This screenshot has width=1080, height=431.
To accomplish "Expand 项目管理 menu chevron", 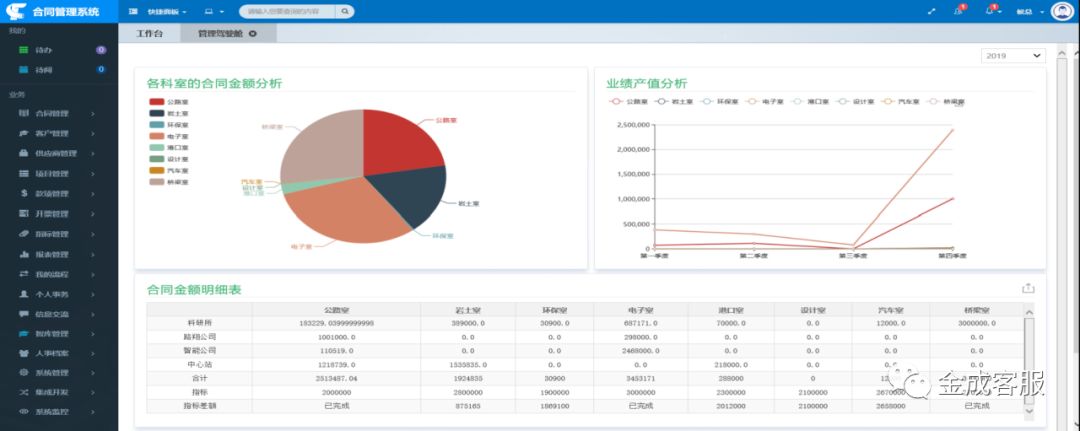I will [x=92, y=174].
